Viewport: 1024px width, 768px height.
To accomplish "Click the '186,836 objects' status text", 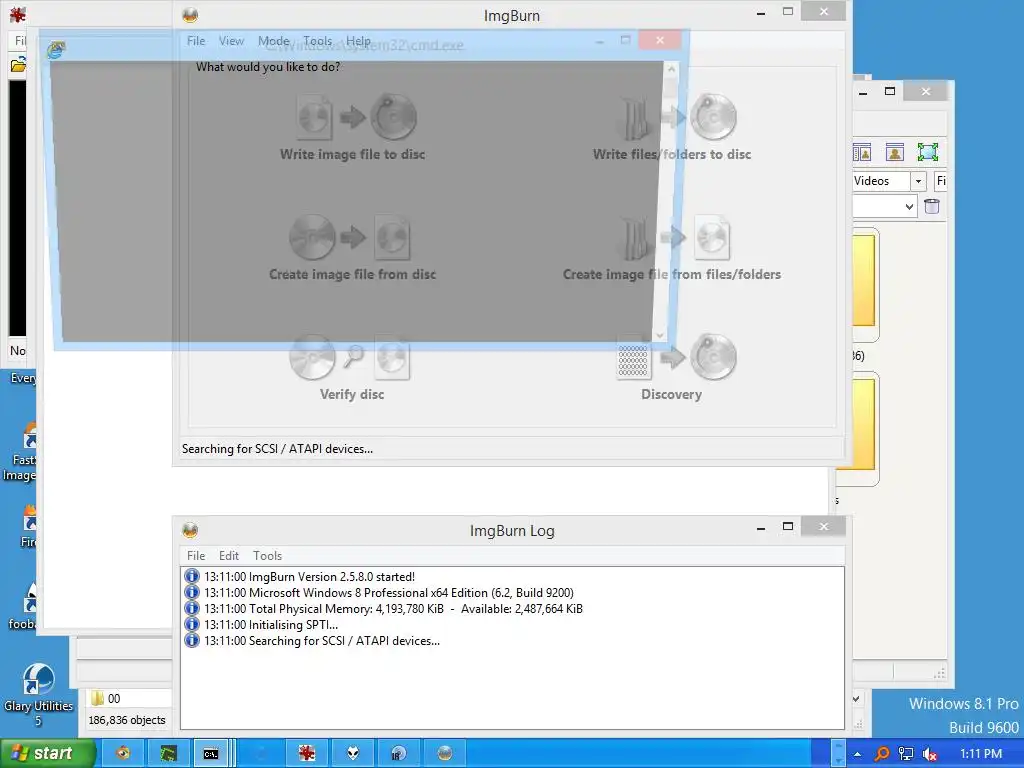I will [127, 720].
